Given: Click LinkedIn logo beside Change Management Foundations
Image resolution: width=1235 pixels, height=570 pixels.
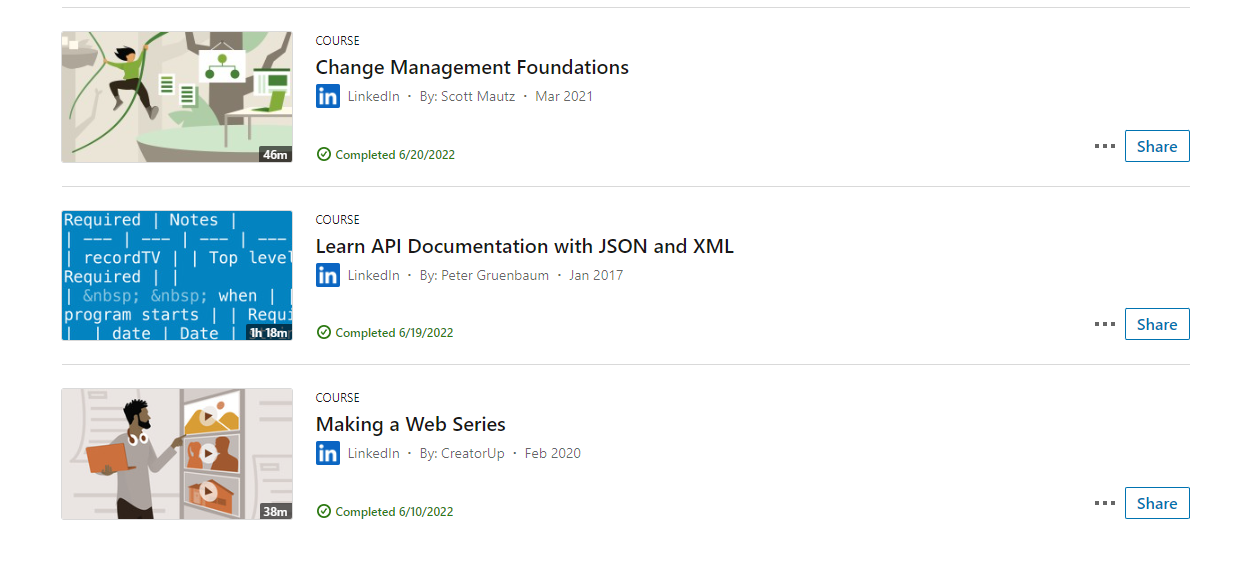Looking at the screenshot, I should click(x=328, y=97).
